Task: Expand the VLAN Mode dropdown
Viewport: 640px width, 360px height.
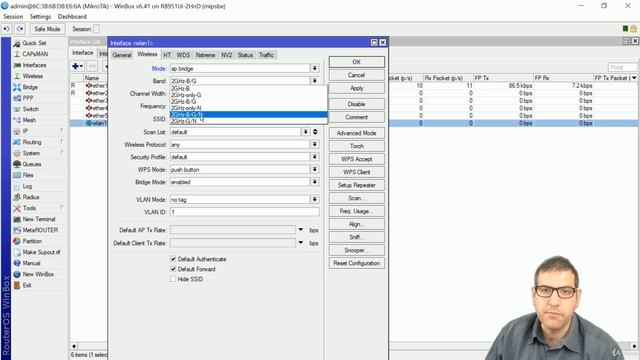Action: pos(315,200)
